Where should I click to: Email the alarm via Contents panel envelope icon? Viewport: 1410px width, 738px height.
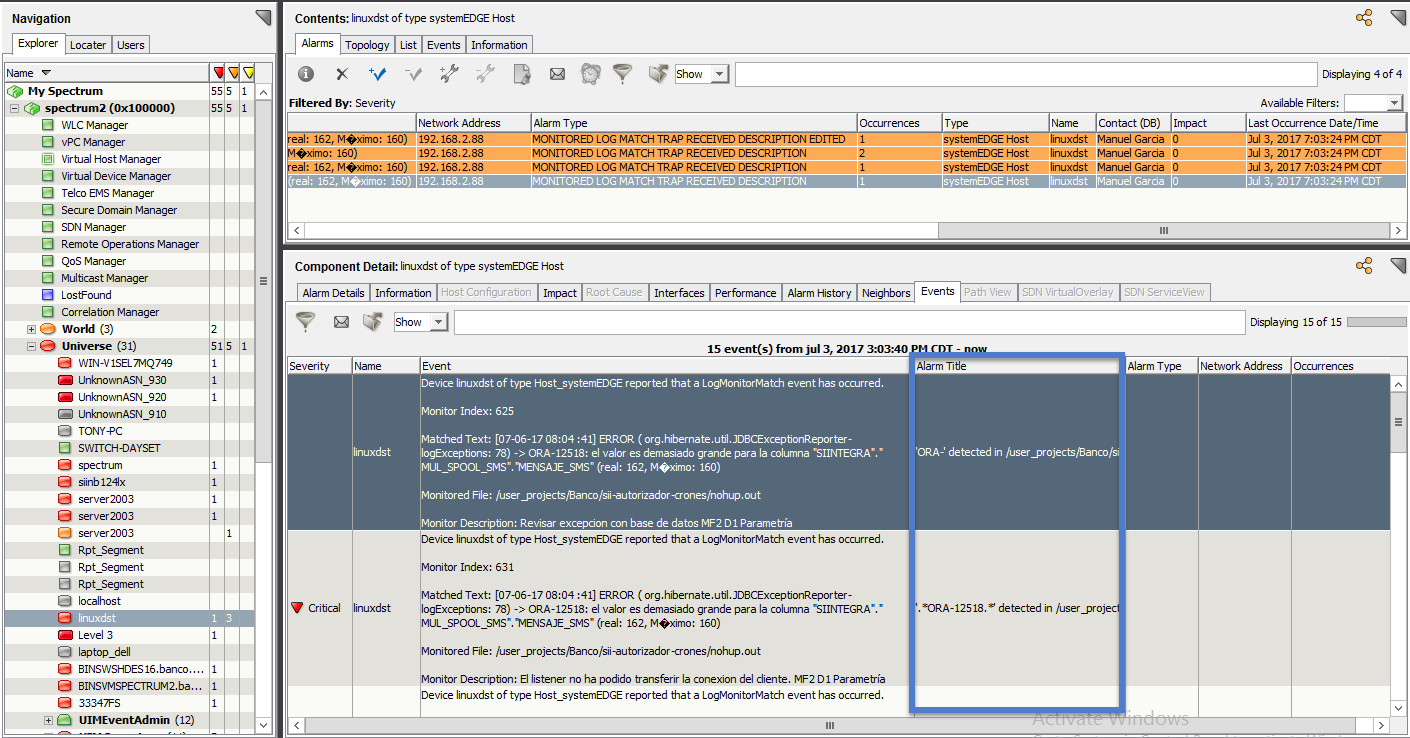(557, 74)
